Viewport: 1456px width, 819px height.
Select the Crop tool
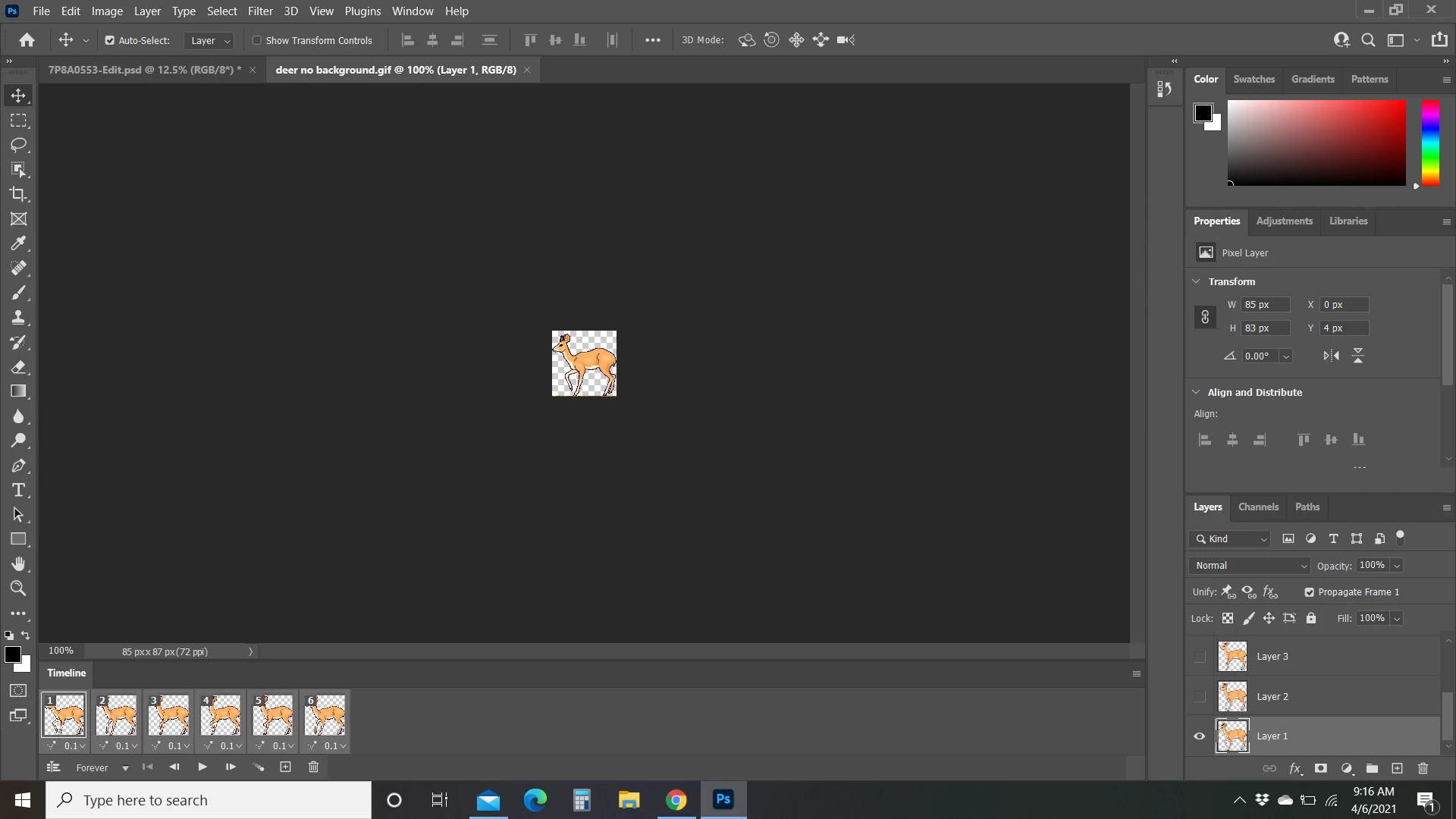coord(18,194)
